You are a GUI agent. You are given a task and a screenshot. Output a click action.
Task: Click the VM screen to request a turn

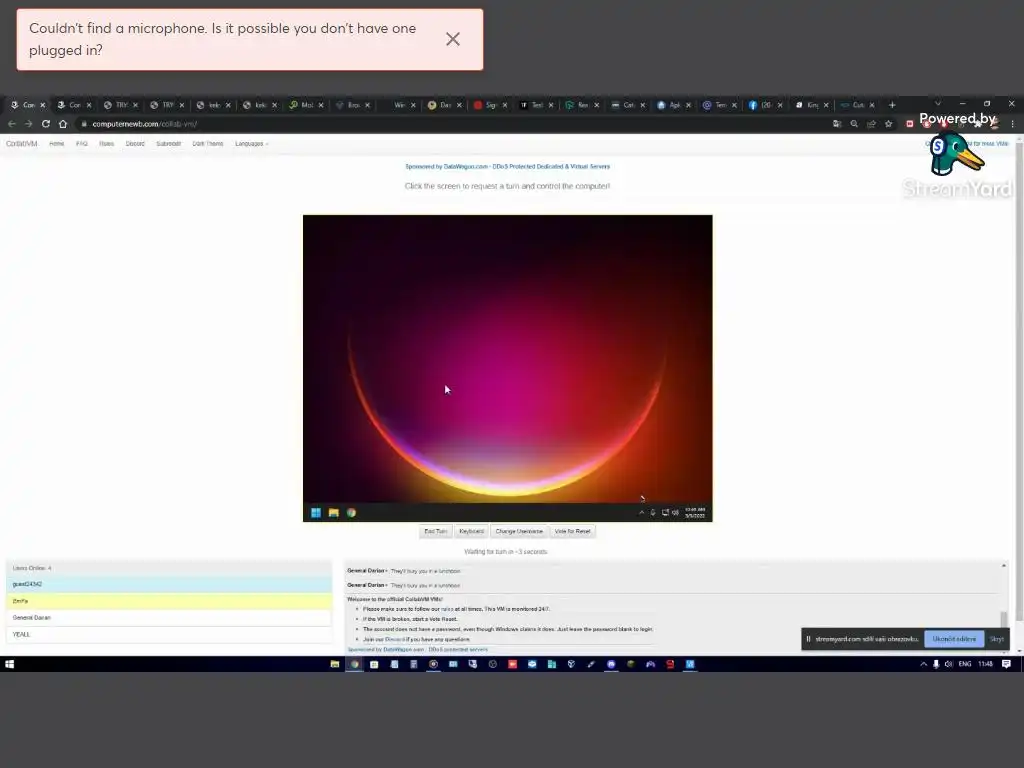click(x=507, y=368)
